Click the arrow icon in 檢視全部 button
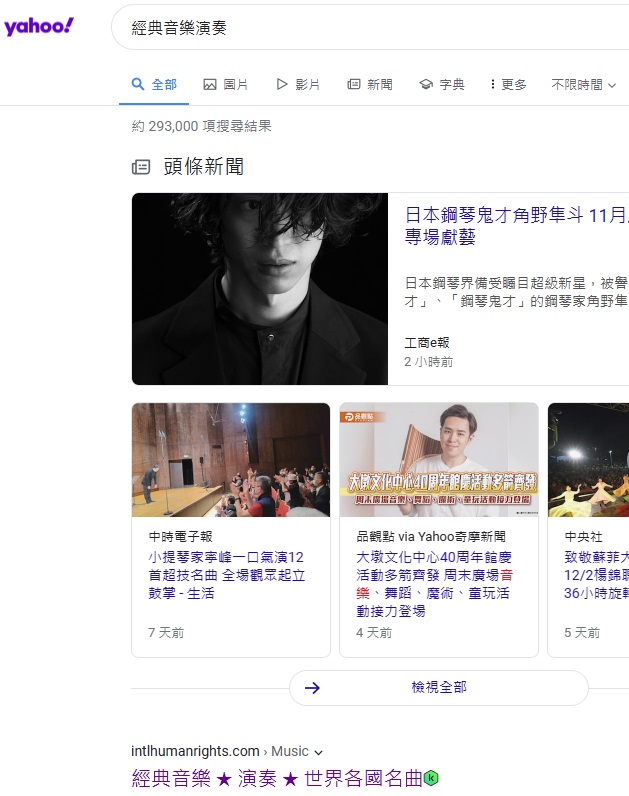 tap(312, 687)
